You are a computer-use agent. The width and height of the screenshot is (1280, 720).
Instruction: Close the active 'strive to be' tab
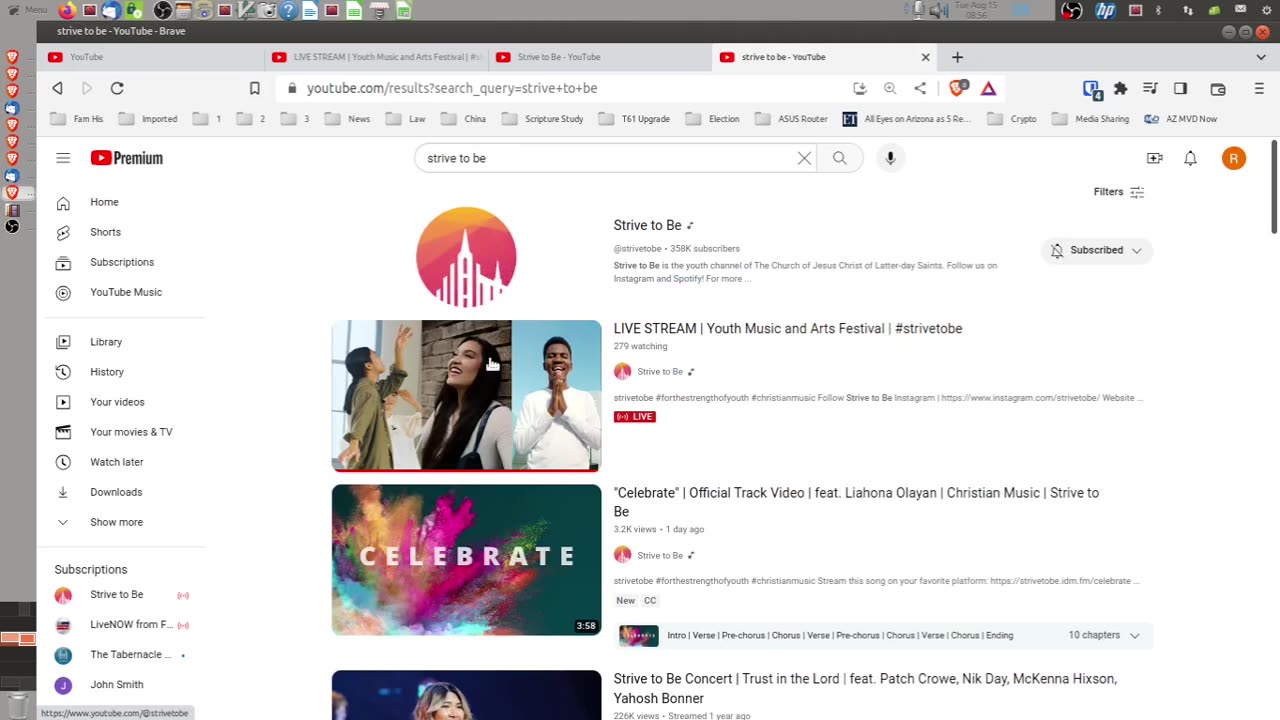(925, 57)
